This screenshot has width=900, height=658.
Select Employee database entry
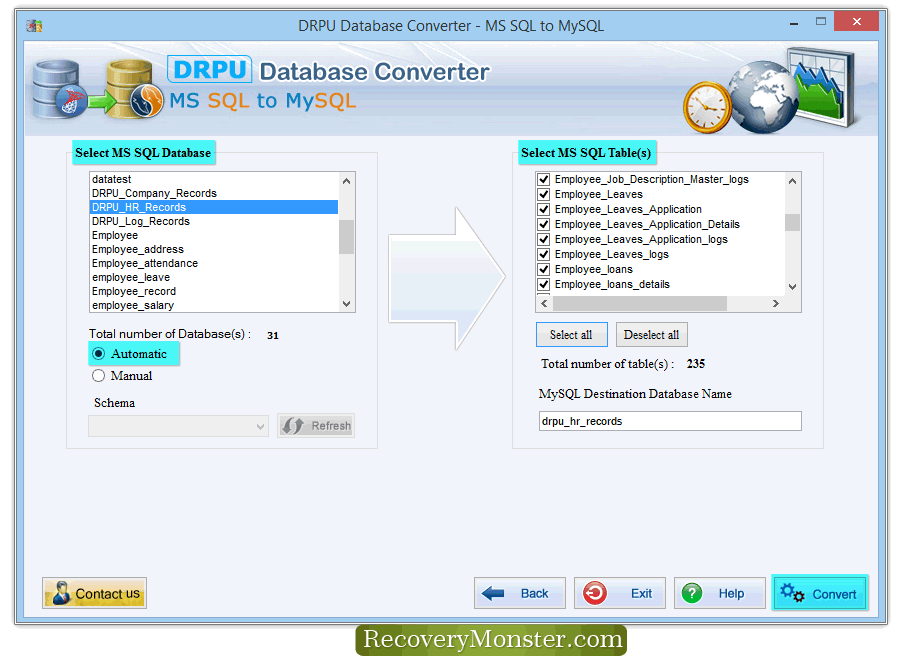point(214,235)
